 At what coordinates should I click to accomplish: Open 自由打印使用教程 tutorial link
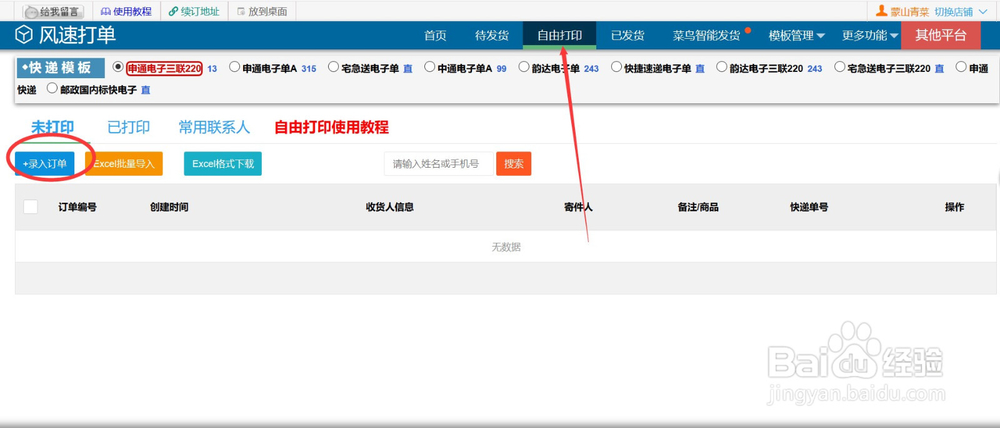point(331,128)
